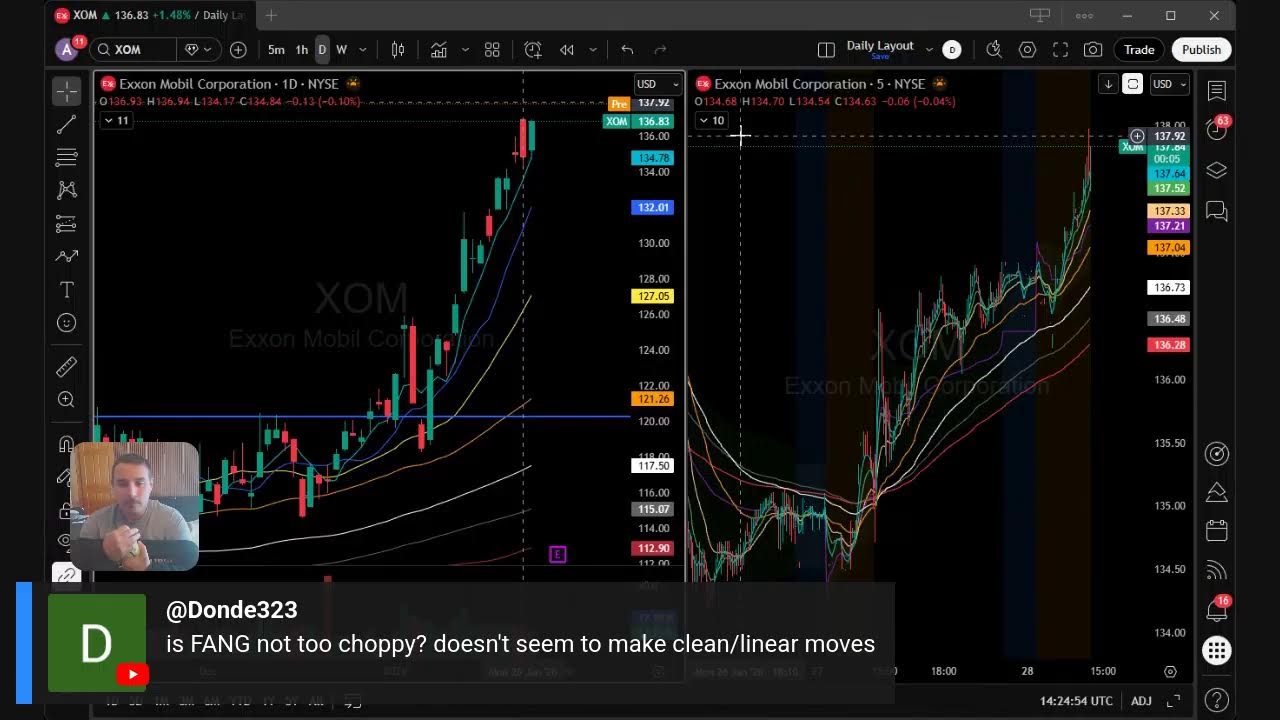1280x720 pixels.
Task: Select layout grid setup icon
Action: [x=826, y=49]
